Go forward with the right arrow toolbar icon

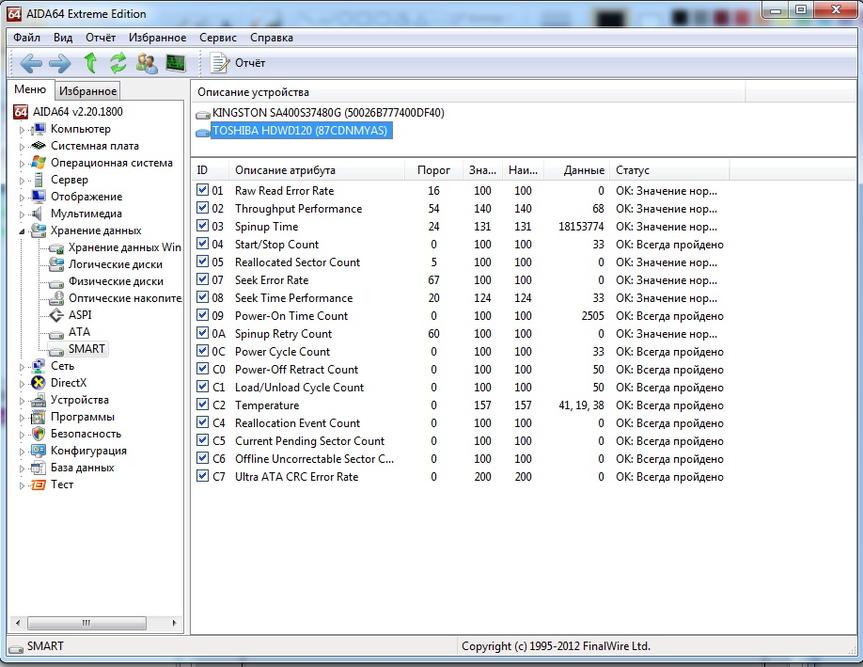click(59, 63)
